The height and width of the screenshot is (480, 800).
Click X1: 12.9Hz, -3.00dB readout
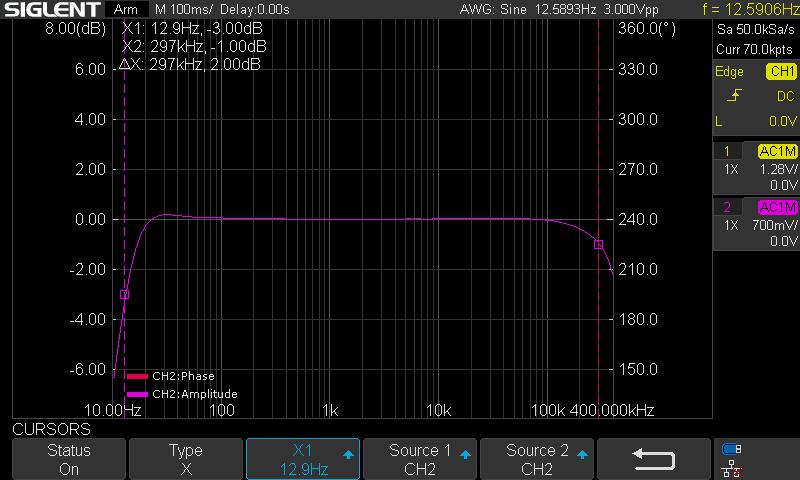(x=192, y=28)
